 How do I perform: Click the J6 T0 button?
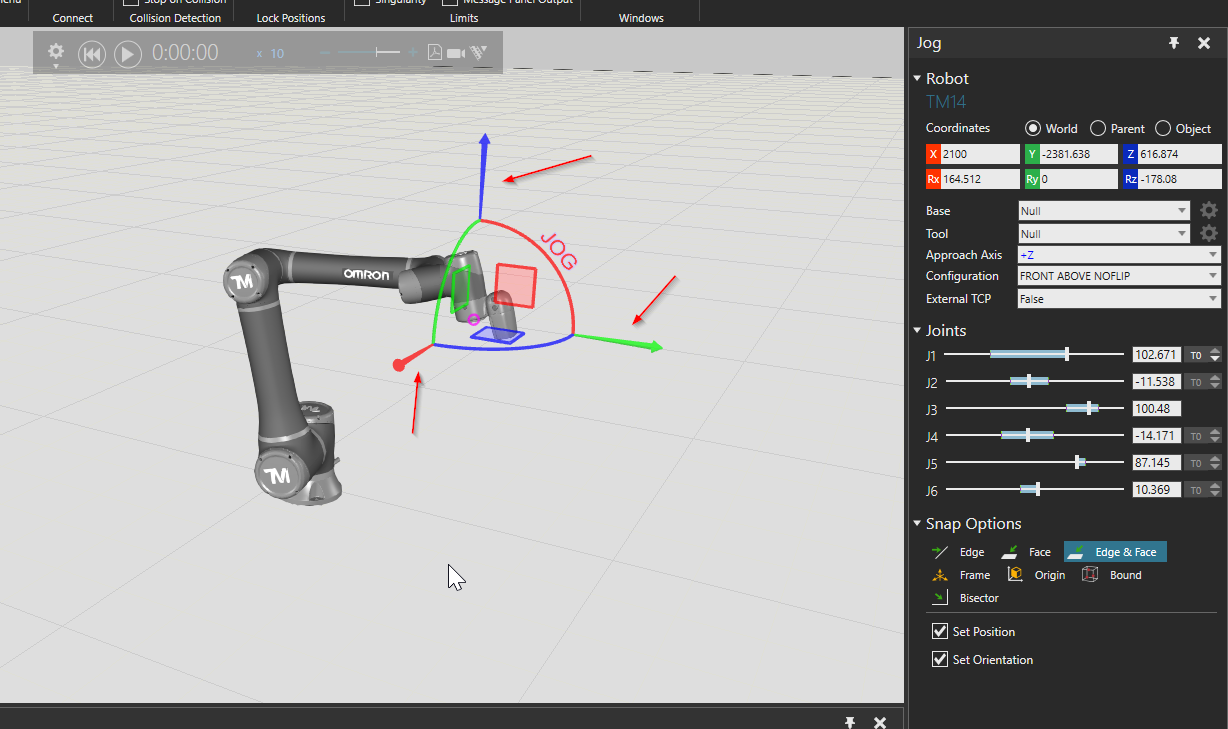point(1195,490)
